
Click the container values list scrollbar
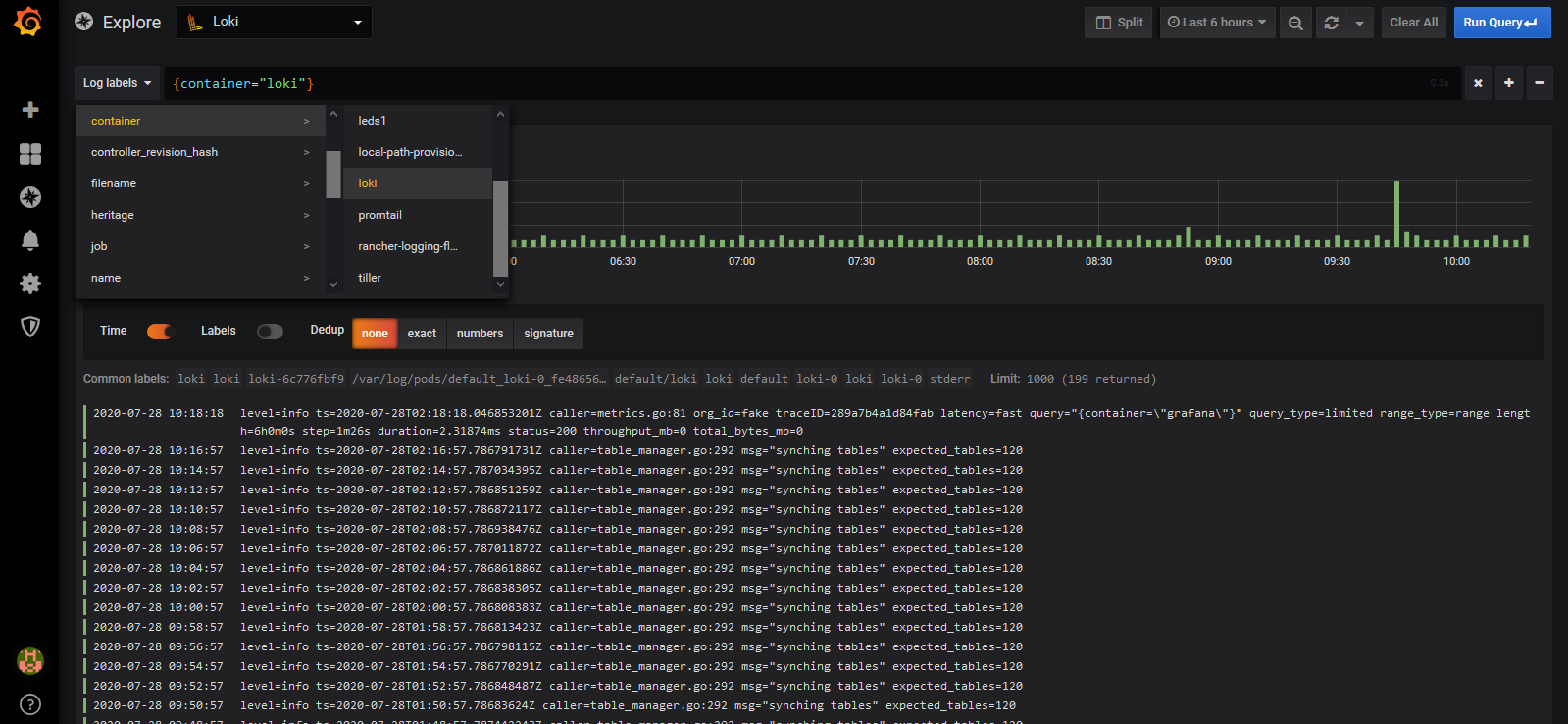[500, 228]
